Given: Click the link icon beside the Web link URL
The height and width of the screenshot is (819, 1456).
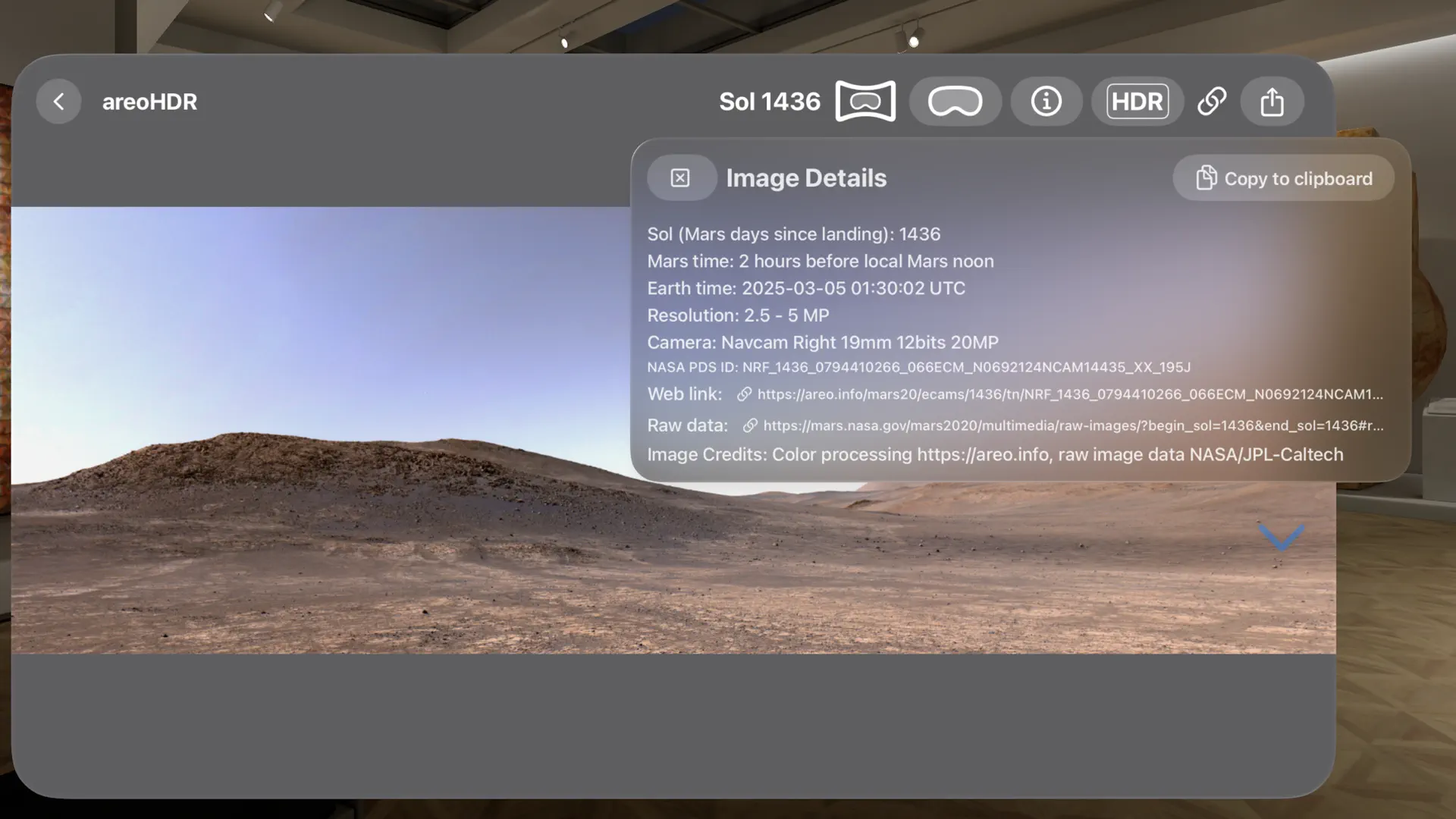Looking at the screenshot, I should pos(744,394).
